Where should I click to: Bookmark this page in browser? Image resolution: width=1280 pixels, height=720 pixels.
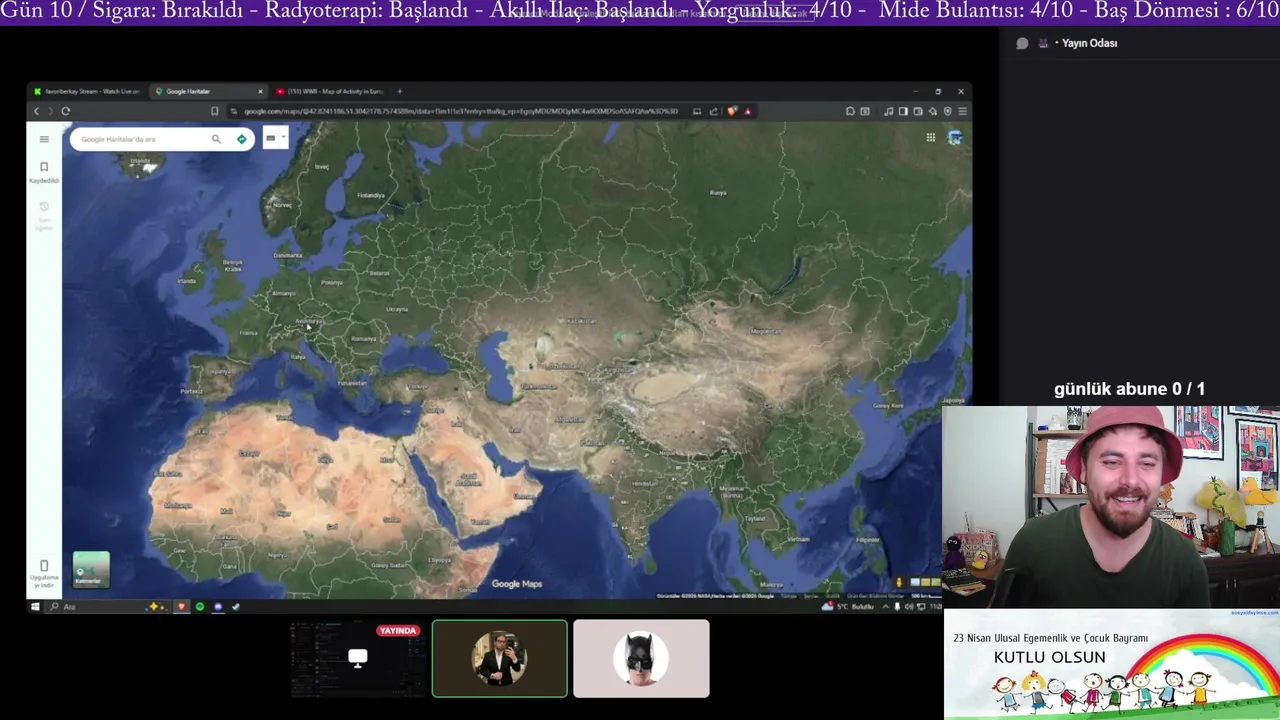click(214, 111)
